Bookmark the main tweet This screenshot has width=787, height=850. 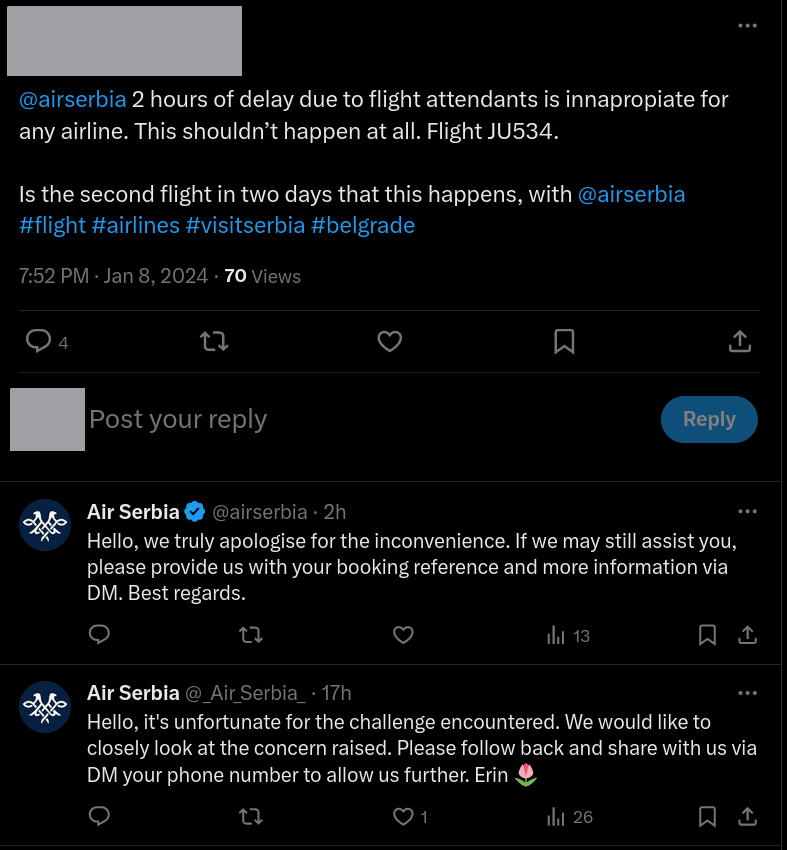(x=564, y=342)
